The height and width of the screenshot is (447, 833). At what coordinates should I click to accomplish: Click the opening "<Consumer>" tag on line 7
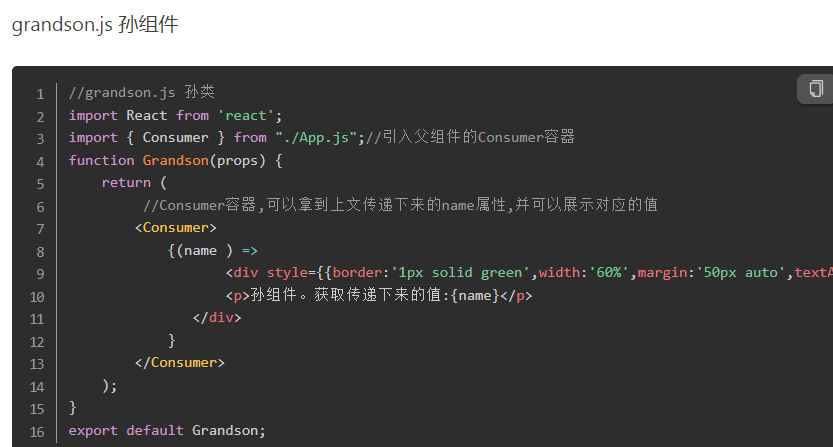click(175, 227)
